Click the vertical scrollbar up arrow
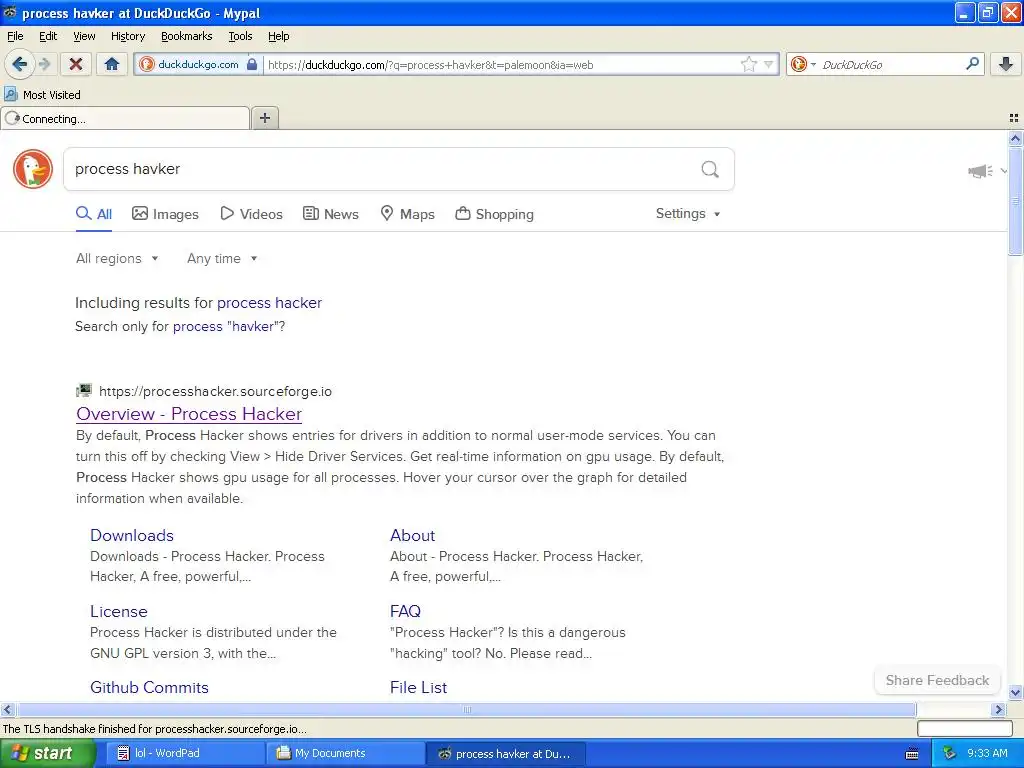The image size is (1024, 768). click(1015, 138)
